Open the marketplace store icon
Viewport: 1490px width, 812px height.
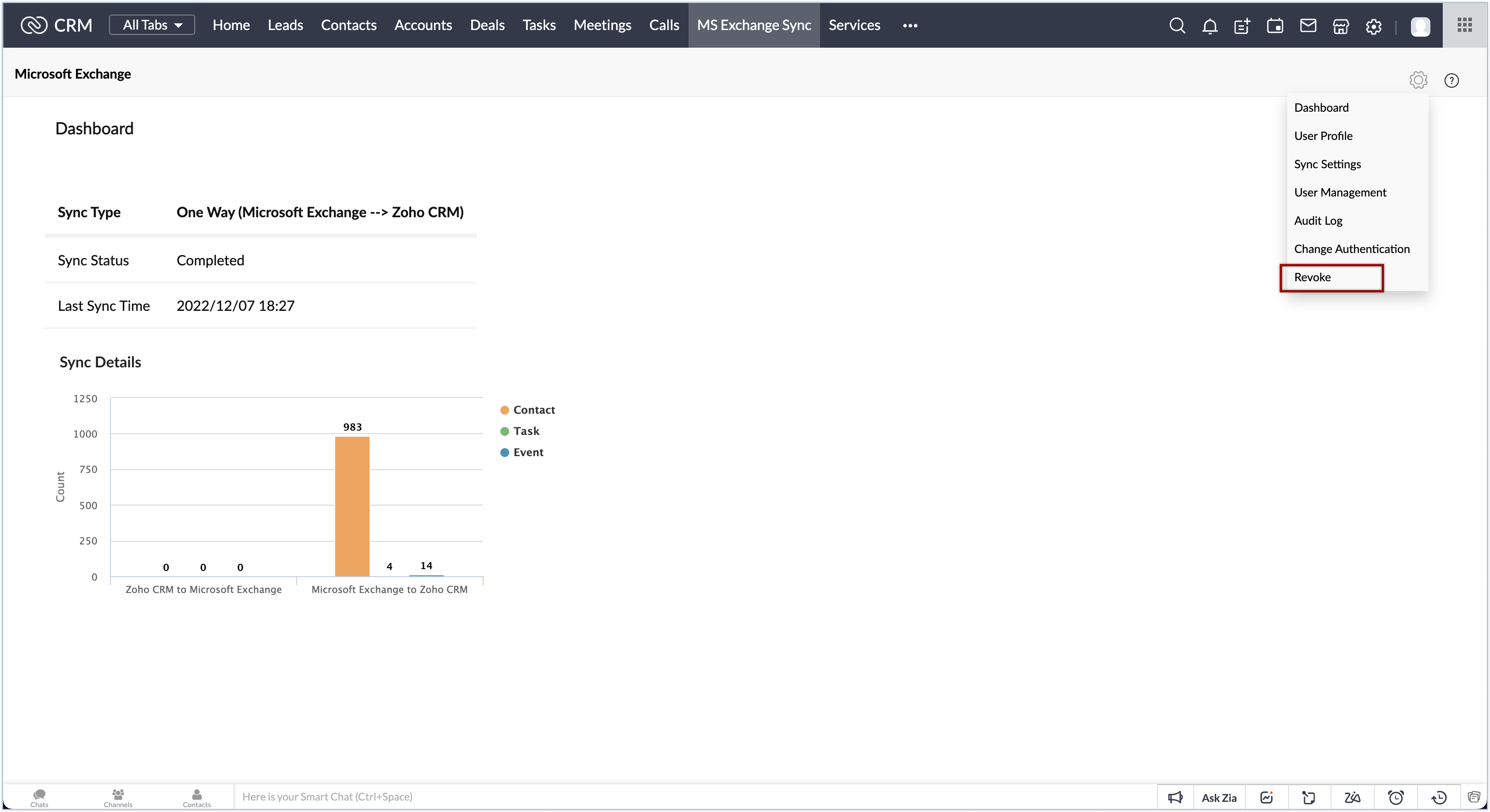[x=1340, y=26]
